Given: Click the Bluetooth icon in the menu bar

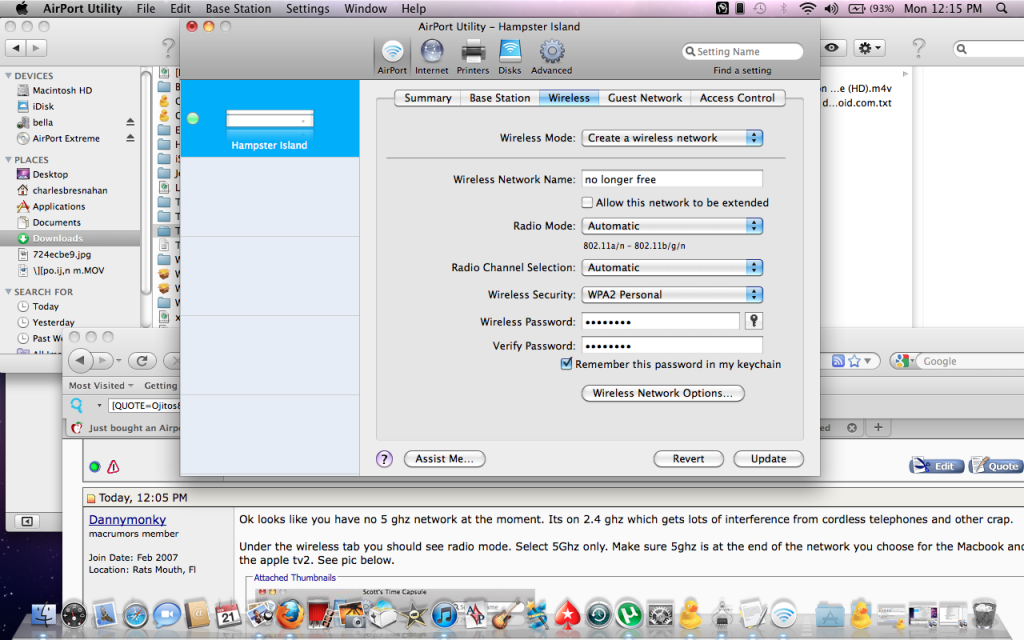Looking at the screenshot, I should (x=783, y=8).
